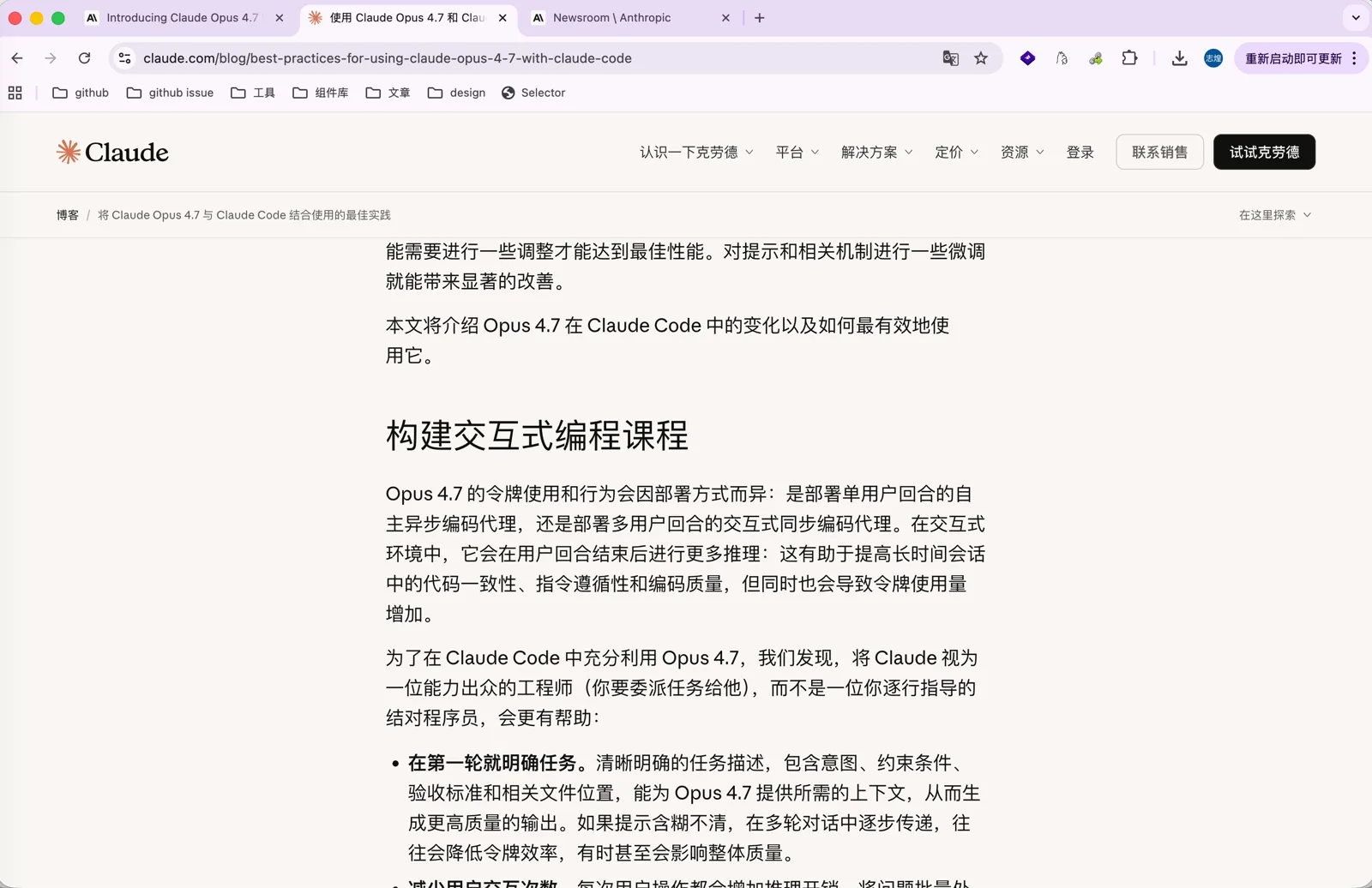Click 登录 link
This screenshot has height=888, width=1372.
click(1080, 152)
